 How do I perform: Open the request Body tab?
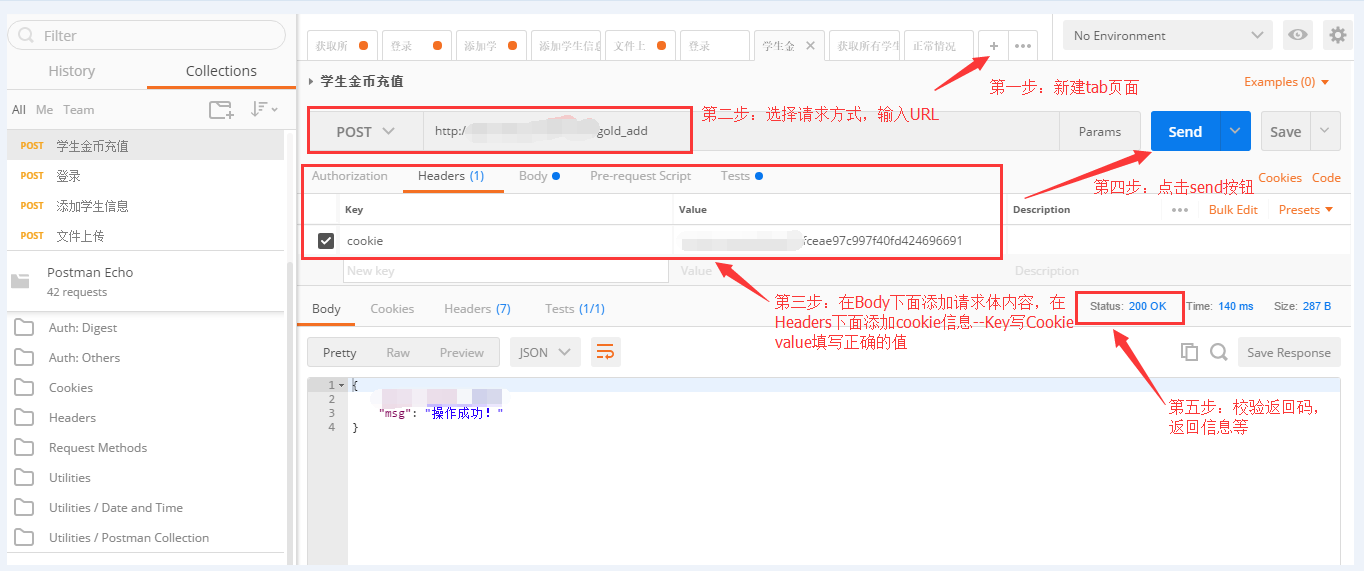(539, 176)
